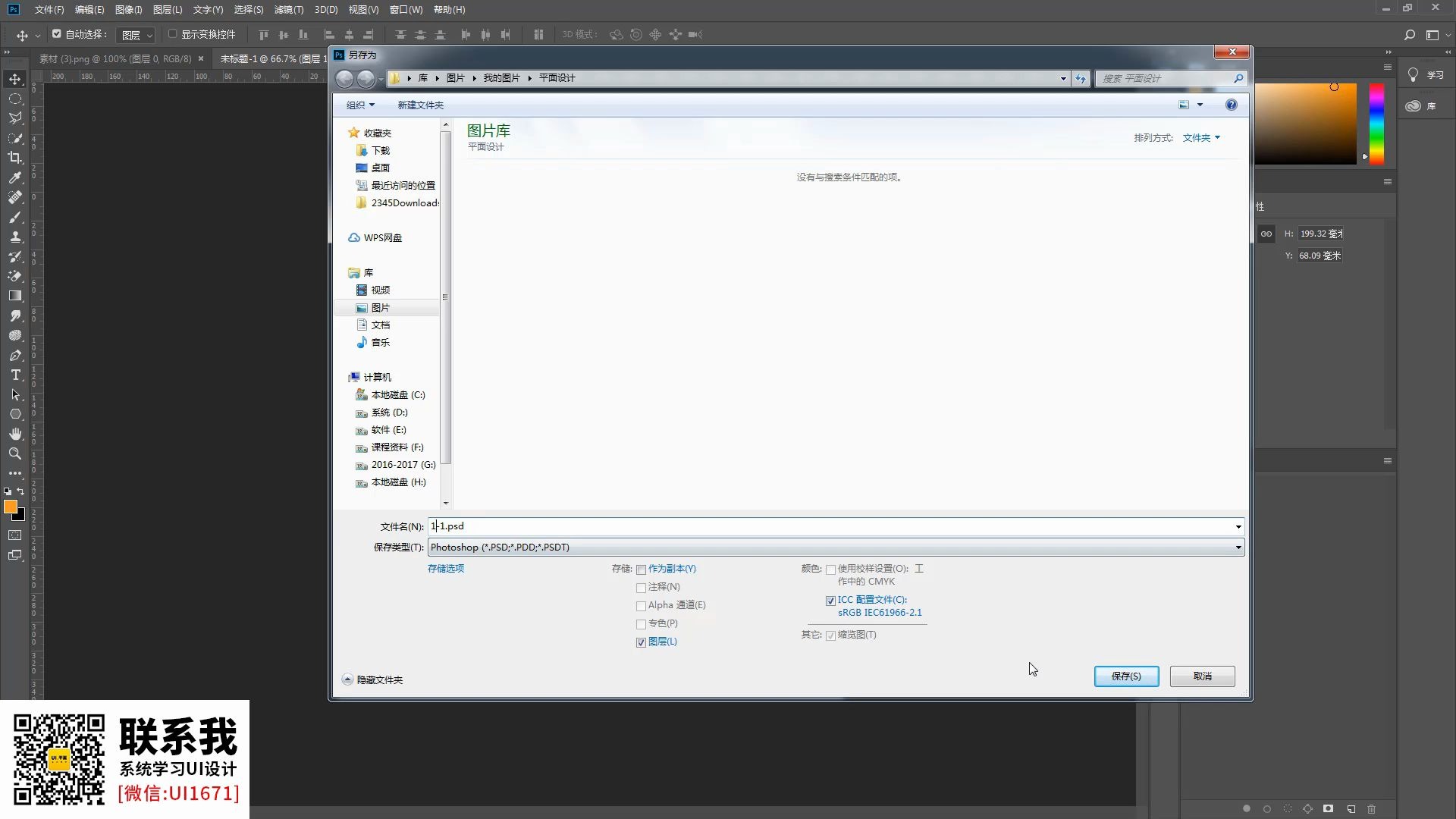Select the Hand tool

click(15, 434)
